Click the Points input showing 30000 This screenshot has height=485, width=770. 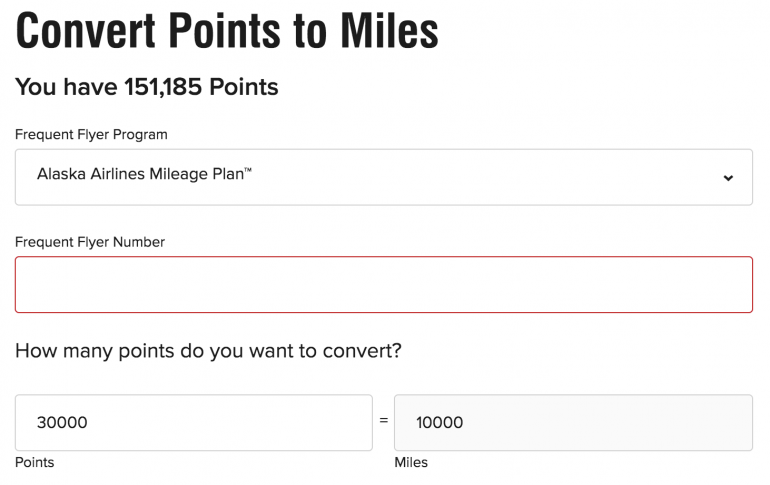tap(194, 423)
